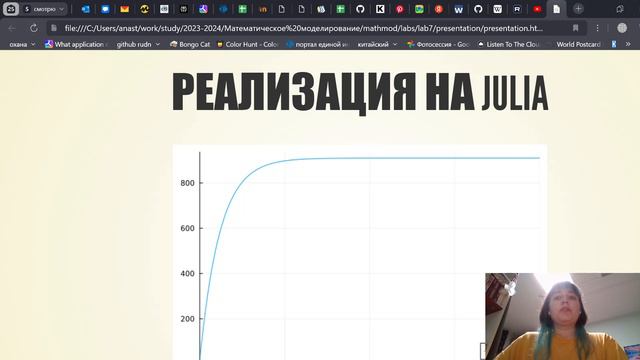
Task: Open the YouTube tab
Action: [x=537, y=9]
